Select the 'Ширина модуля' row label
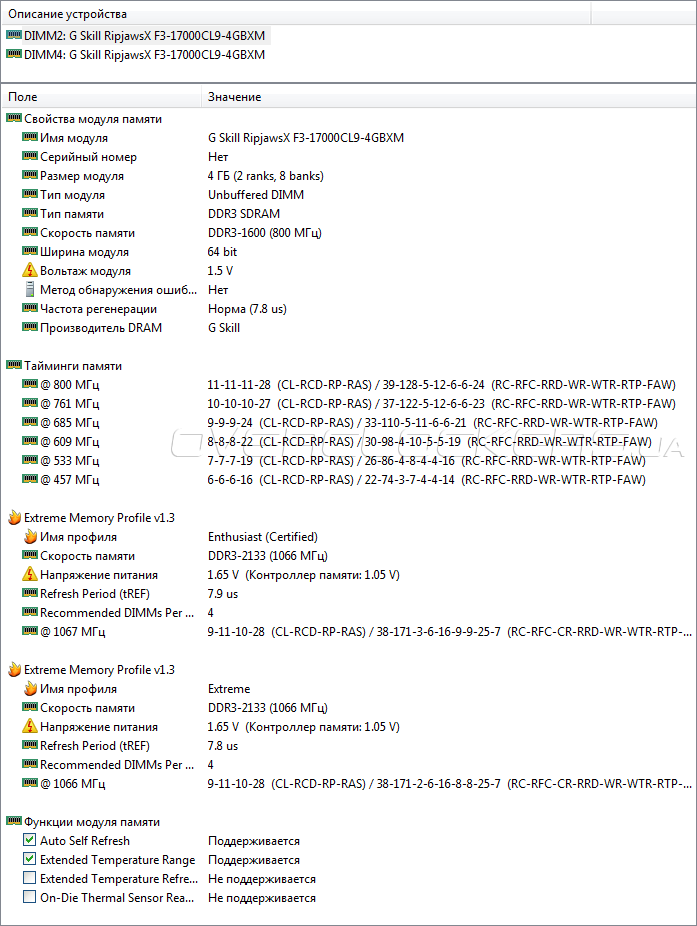 84,252
